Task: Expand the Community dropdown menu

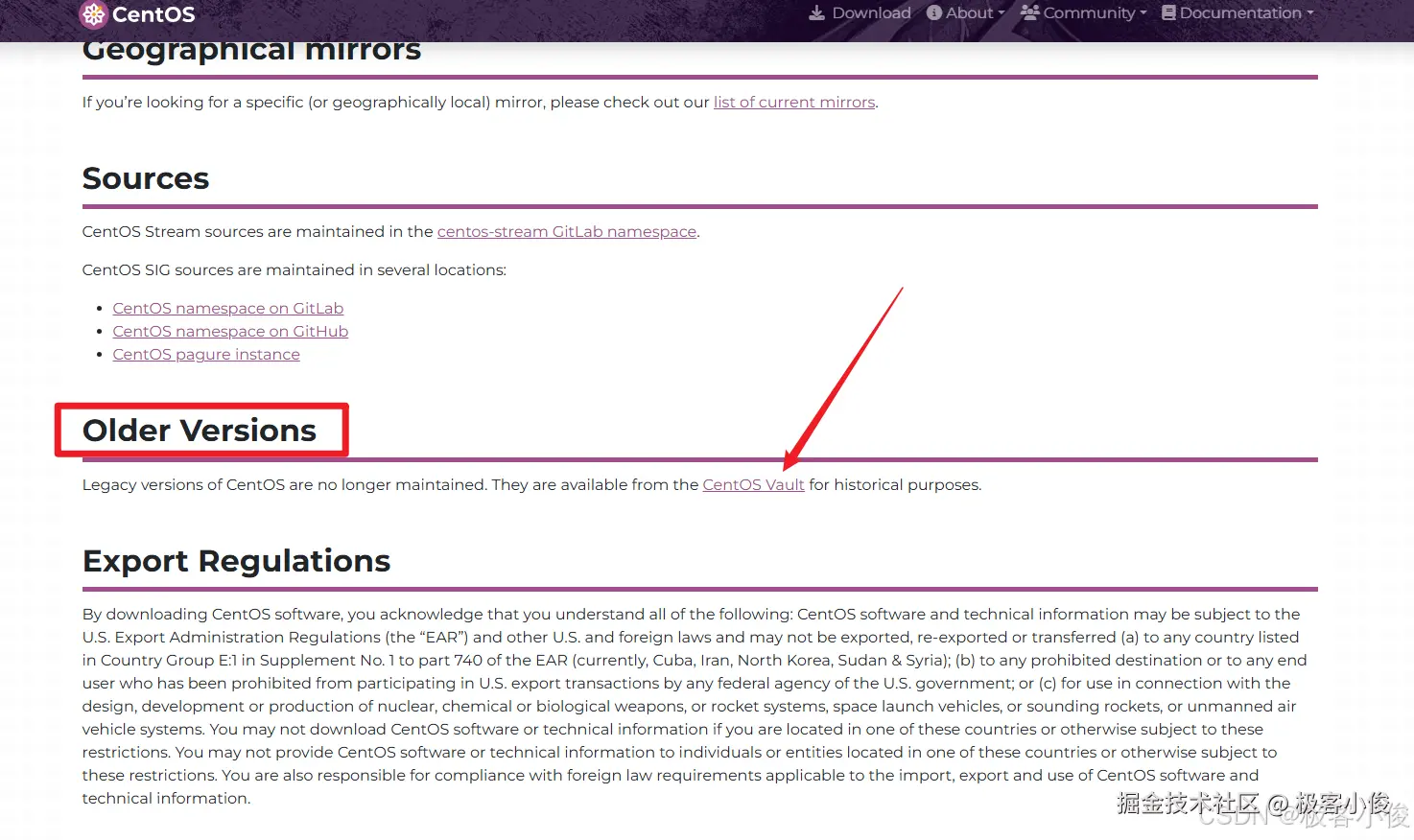Action: point(1083,12)
